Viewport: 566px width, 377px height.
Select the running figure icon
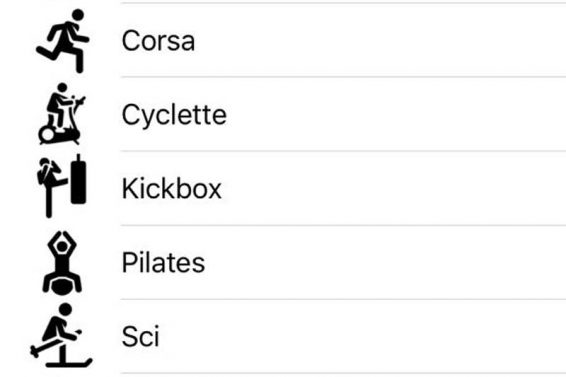click(62, 41)
